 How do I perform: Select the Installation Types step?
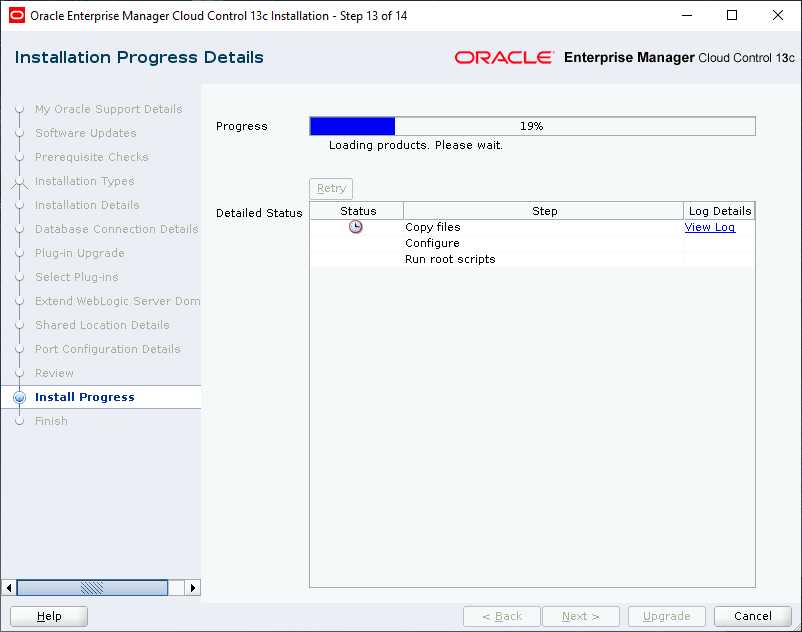[84, 181]
